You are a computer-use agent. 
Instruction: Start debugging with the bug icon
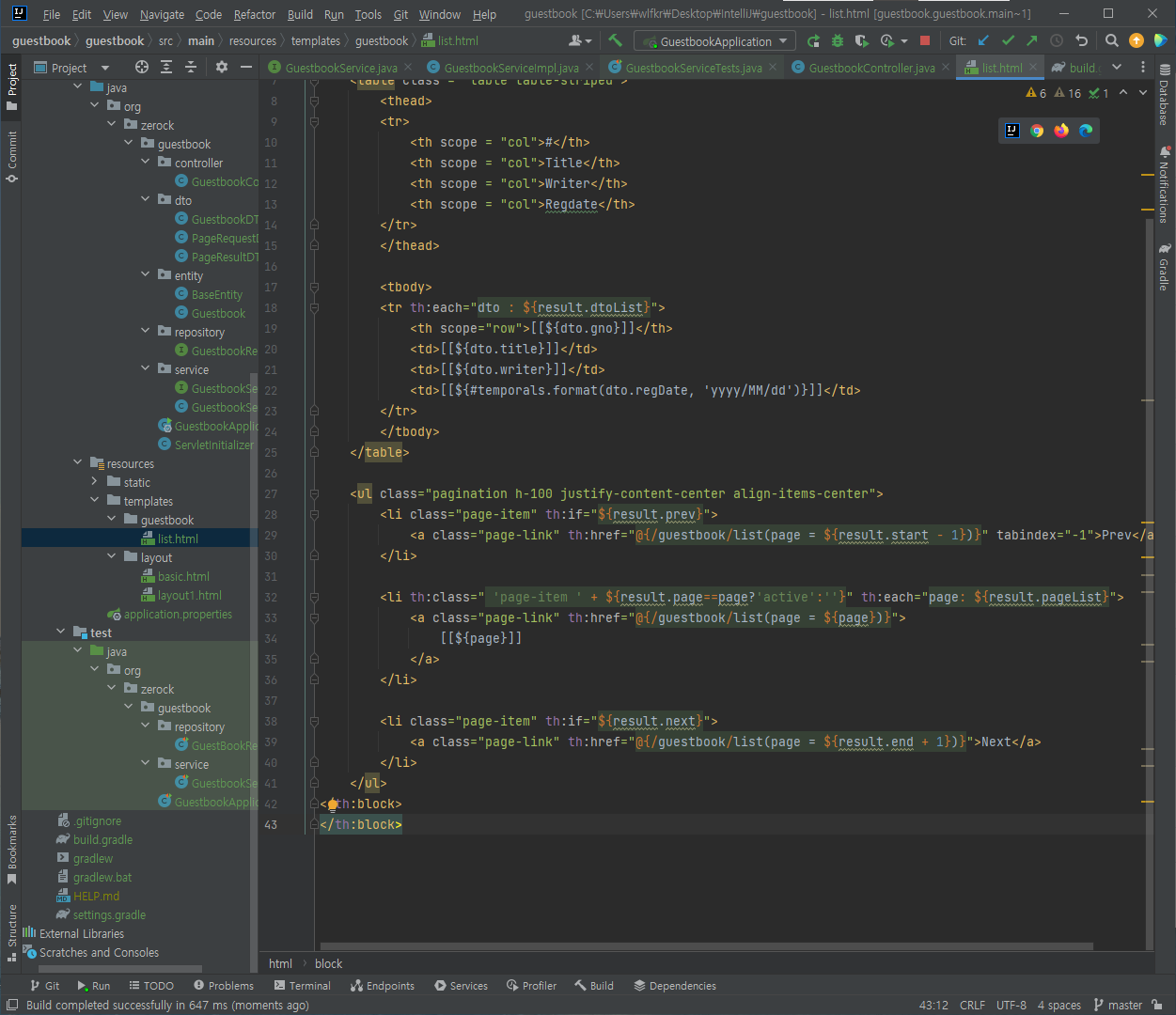coord(838,40)
